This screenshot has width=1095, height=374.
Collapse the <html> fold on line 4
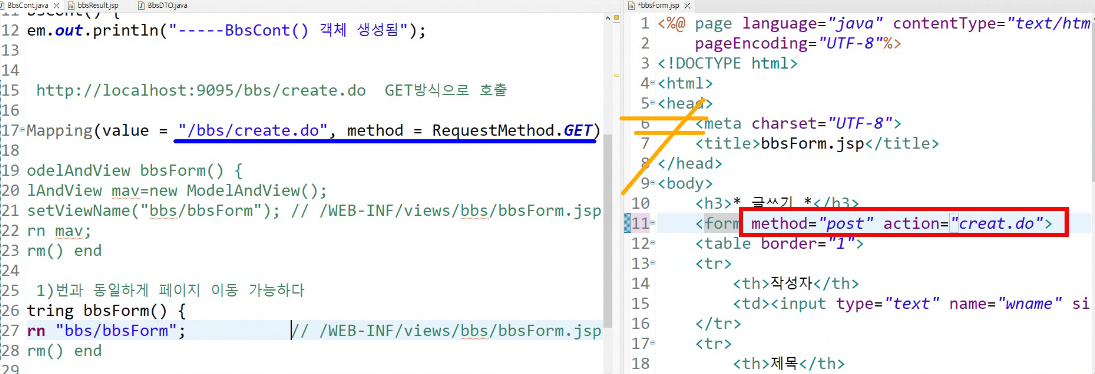652,84
